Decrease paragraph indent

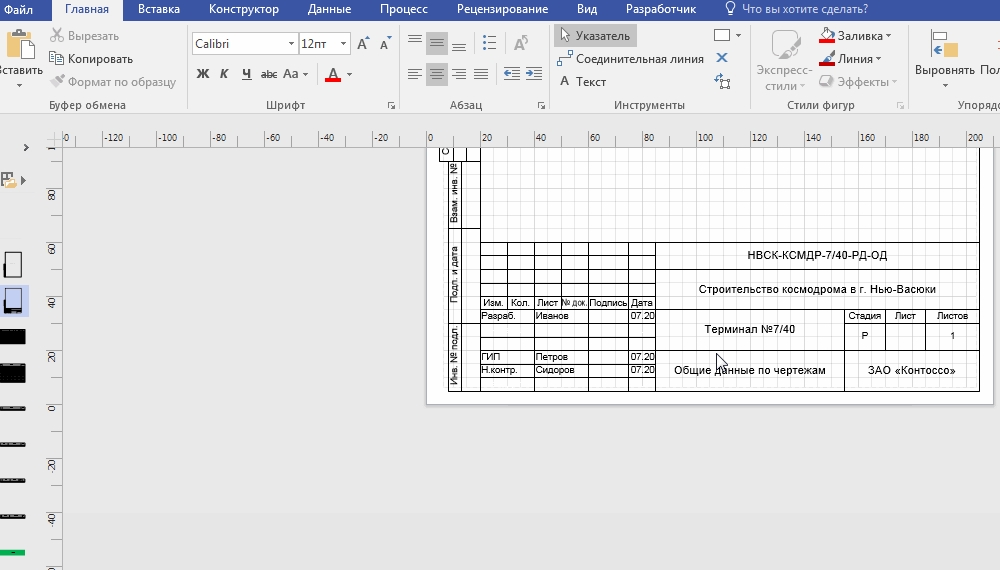pos(511,74)
